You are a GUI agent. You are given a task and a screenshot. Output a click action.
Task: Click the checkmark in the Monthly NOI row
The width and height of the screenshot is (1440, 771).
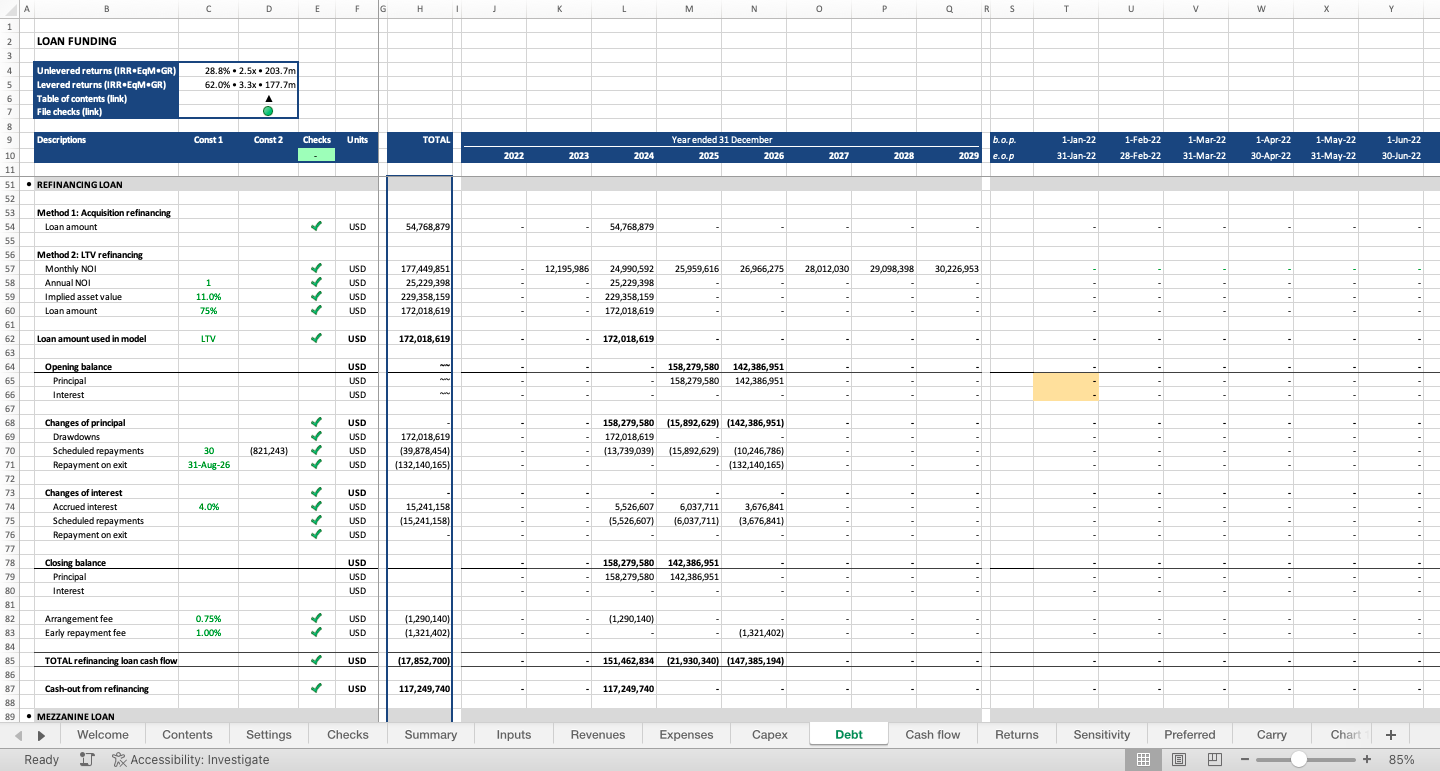(x=316, y=269)
